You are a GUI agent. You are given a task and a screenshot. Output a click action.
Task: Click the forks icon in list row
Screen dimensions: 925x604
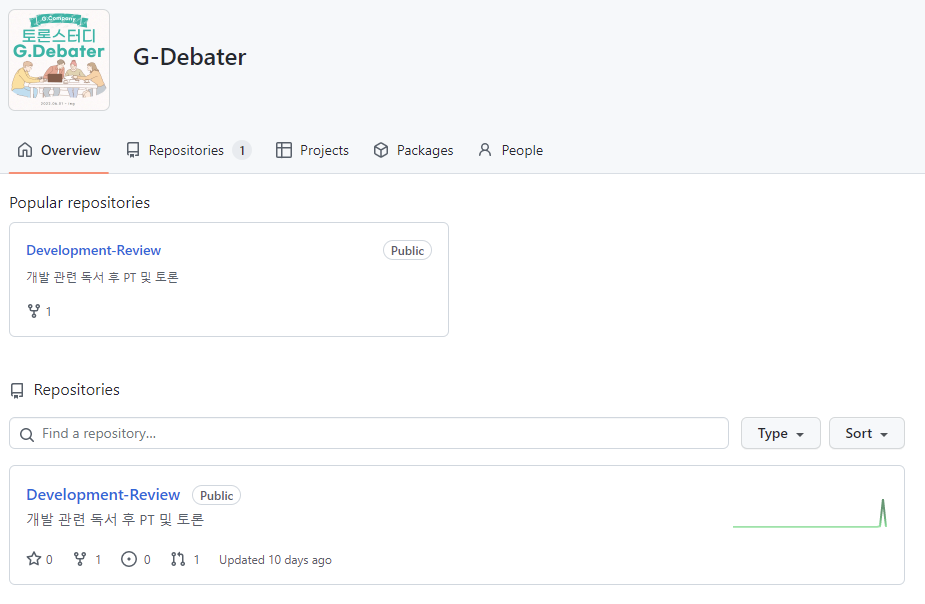coord(80,559)
